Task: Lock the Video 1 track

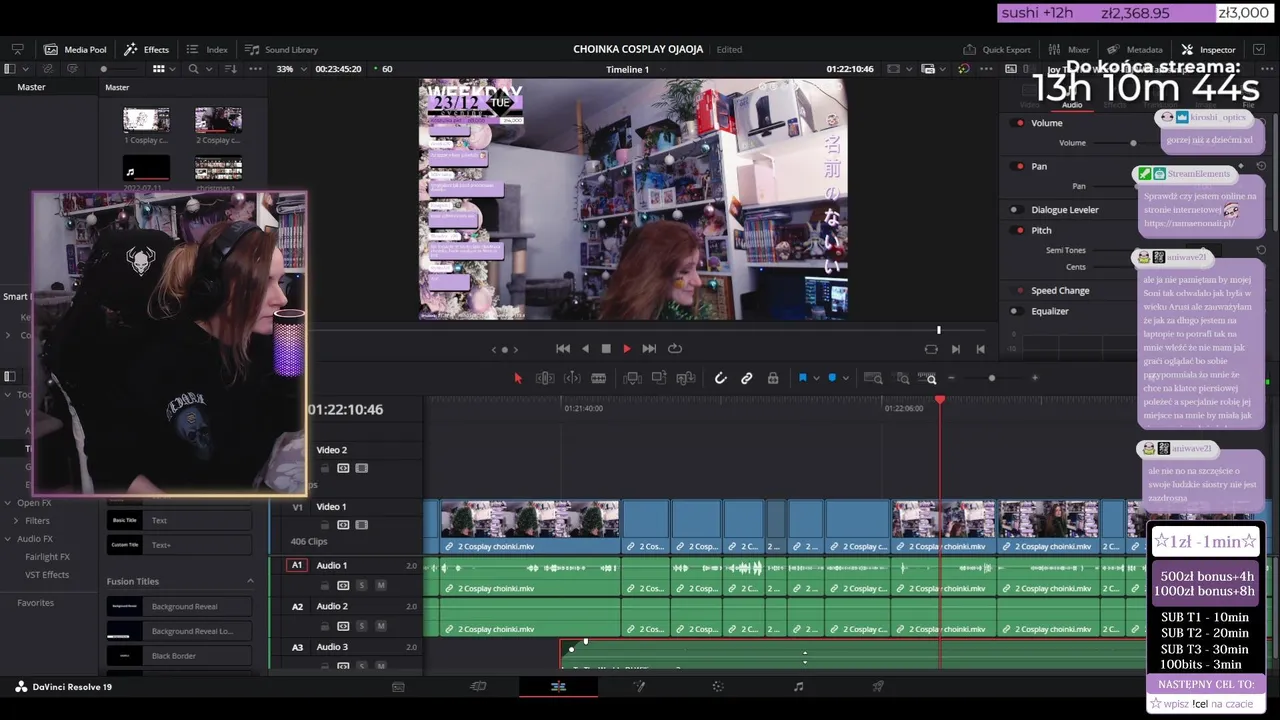Action: tap(324, 525)
